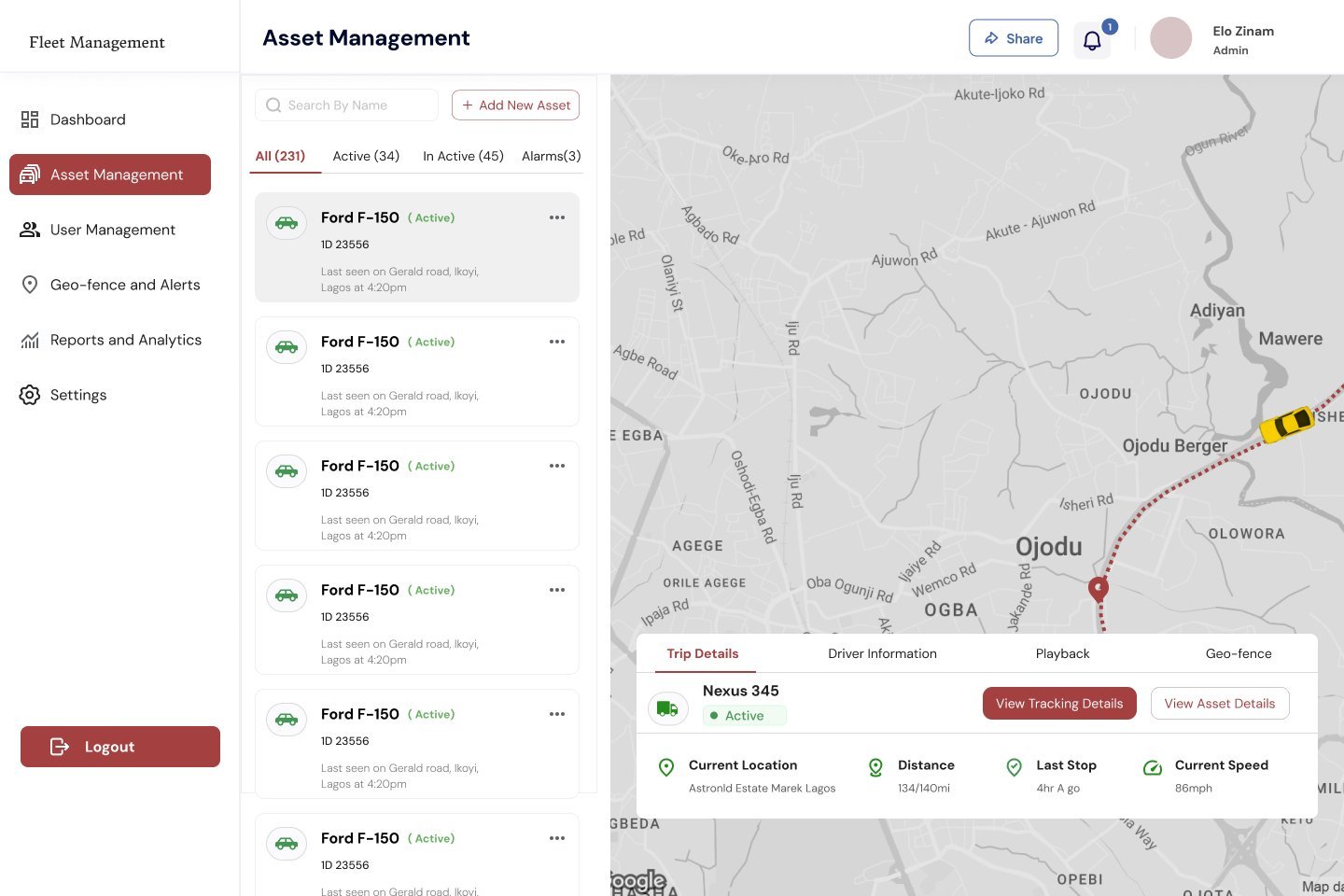Click the Asset Management fleet icon
The height and width of the screenshot is (896, 1344).
tap(30, 175)
